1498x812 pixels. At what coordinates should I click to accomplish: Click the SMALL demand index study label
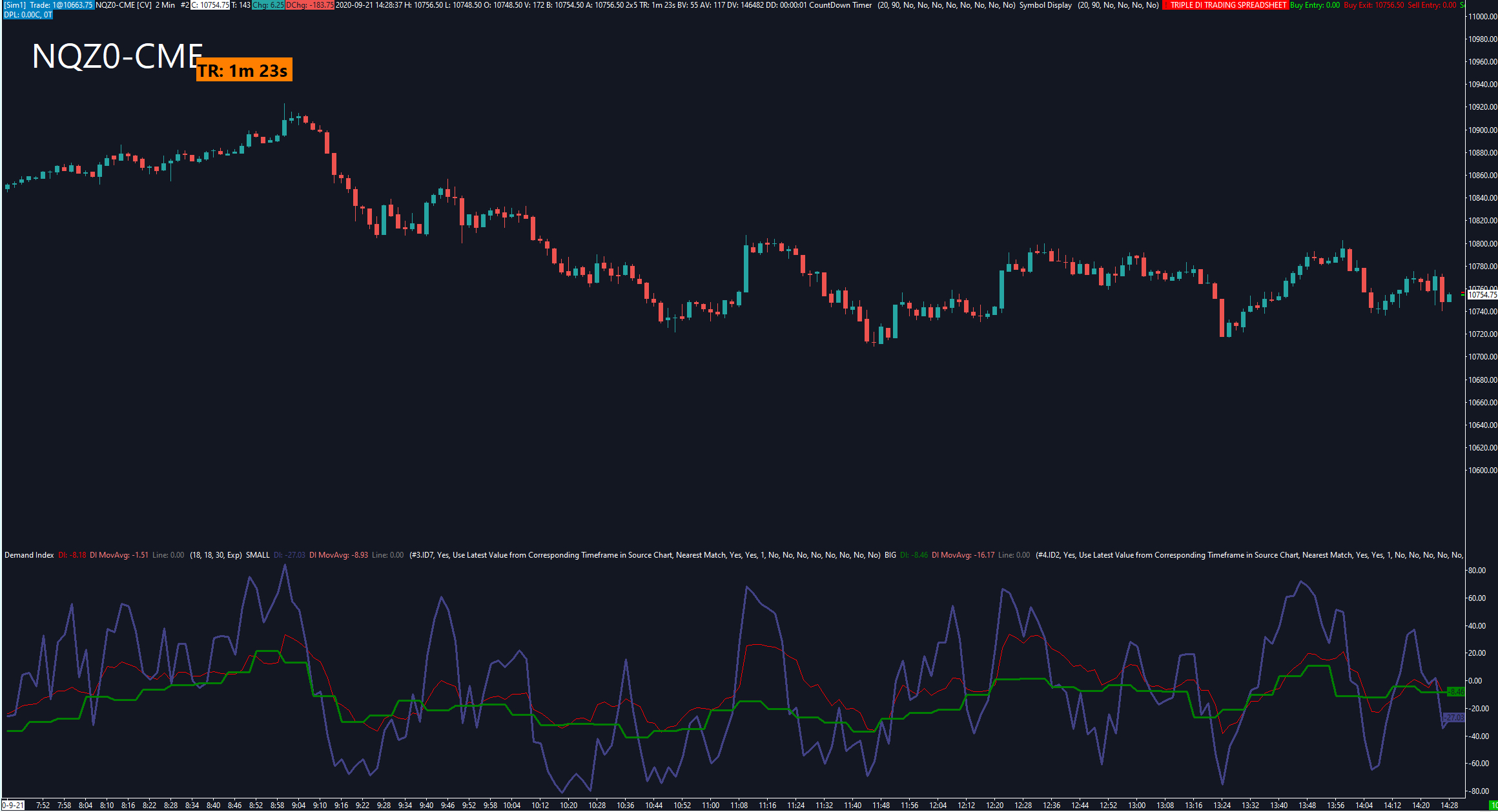[x=258, y=555]
